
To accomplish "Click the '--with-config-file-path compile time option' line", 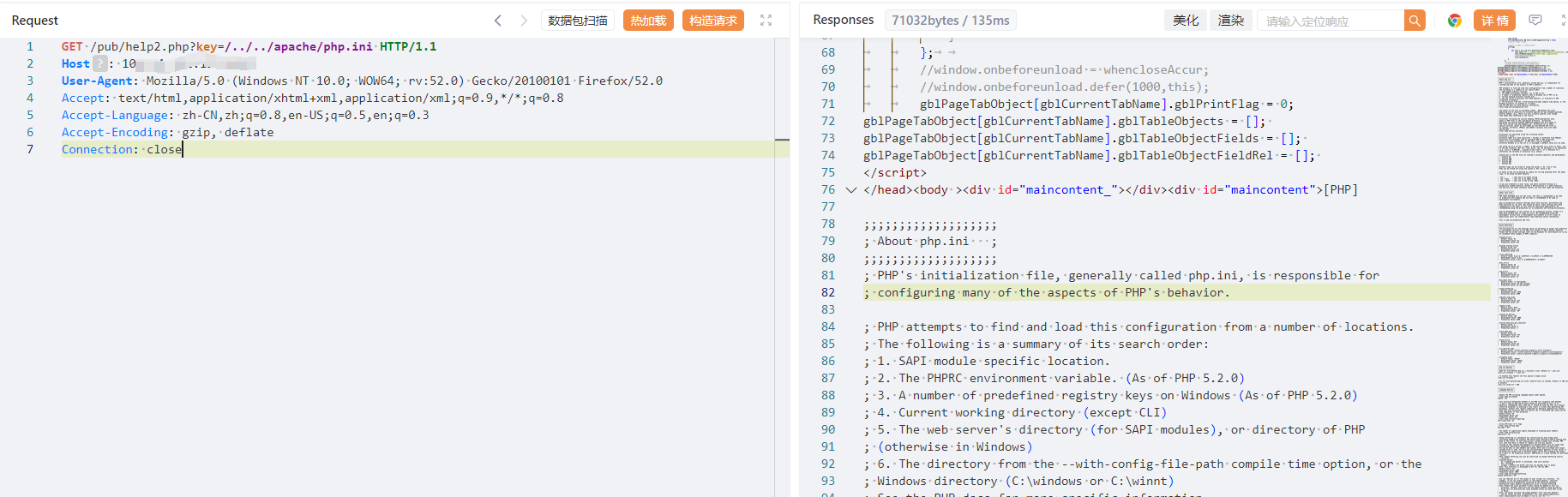I will [1143, 464].
